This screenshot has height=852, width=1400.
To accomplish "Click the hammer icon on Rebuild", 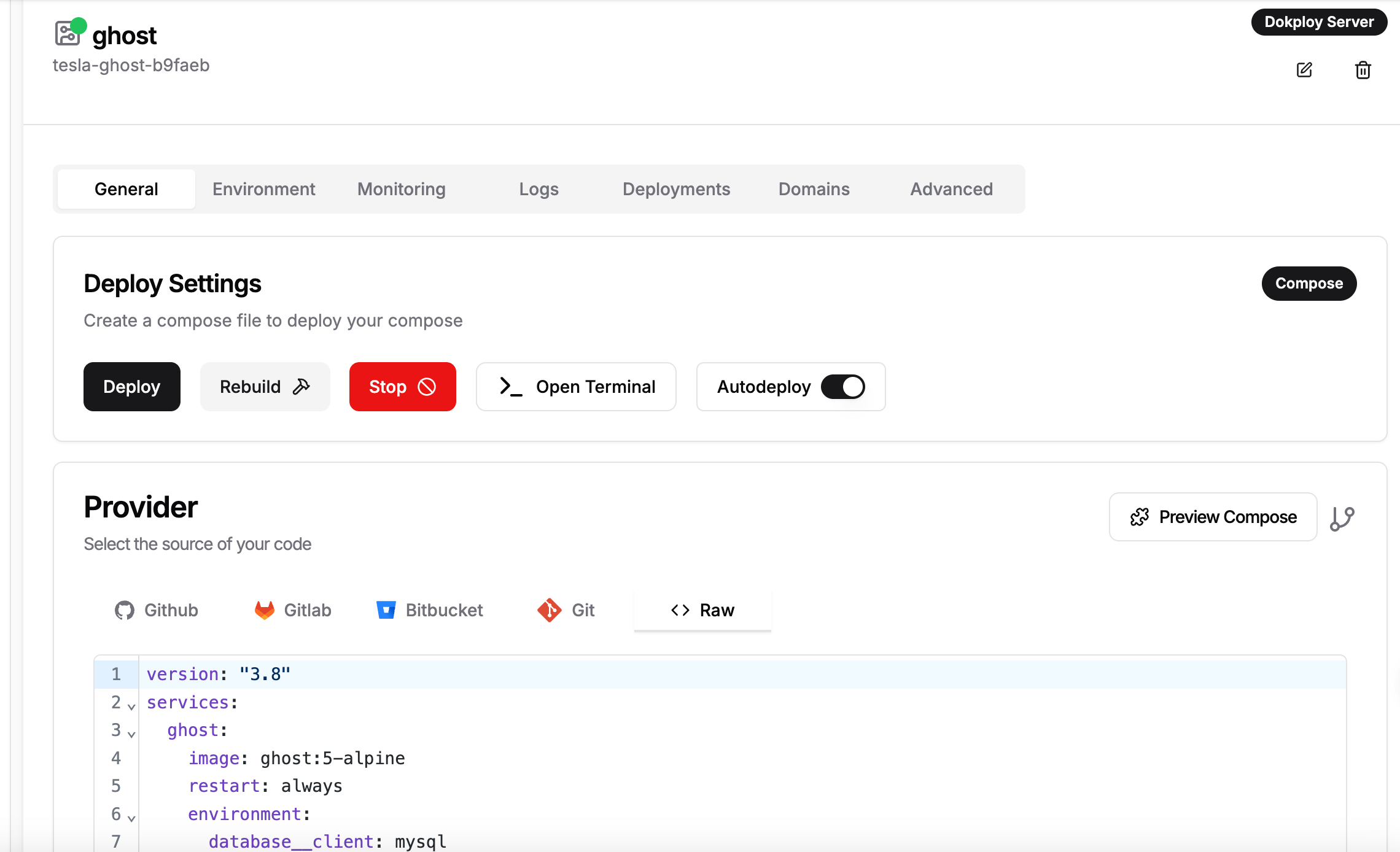I will [301, 387].
